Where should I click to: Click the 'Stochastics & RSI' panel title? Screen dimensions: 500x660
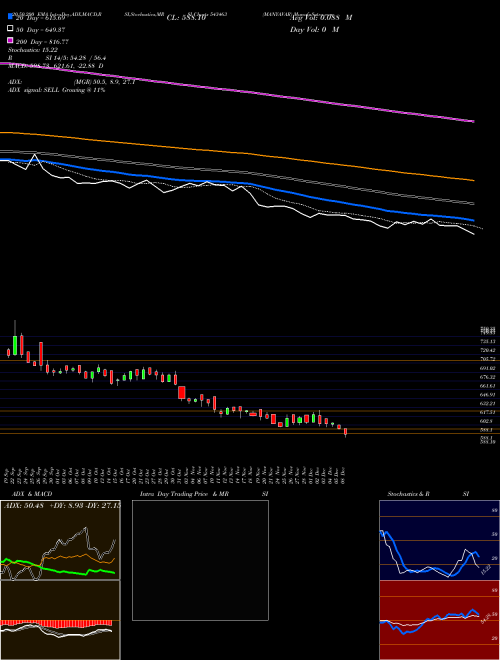(x=428, y=494)
